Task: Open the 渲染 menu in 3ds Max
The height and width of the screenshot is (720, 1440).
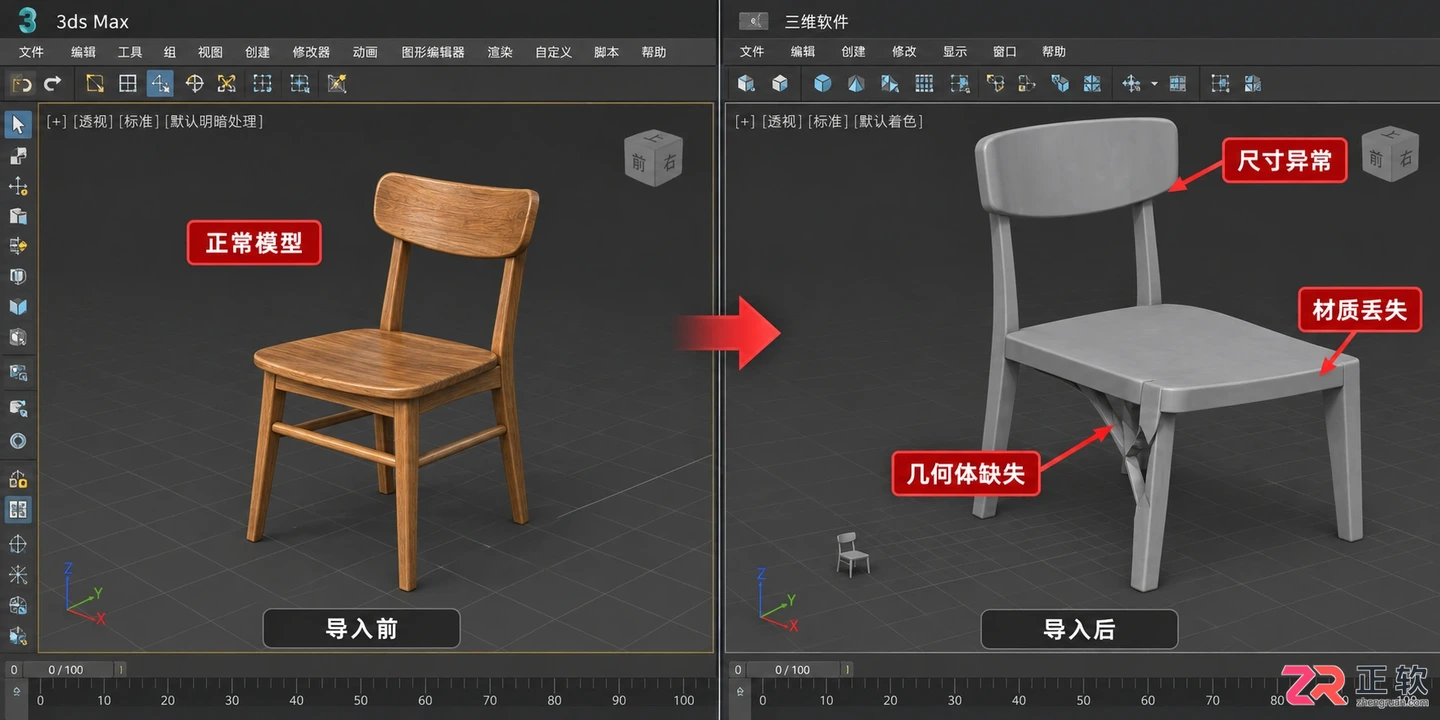Action: [499, 52]
